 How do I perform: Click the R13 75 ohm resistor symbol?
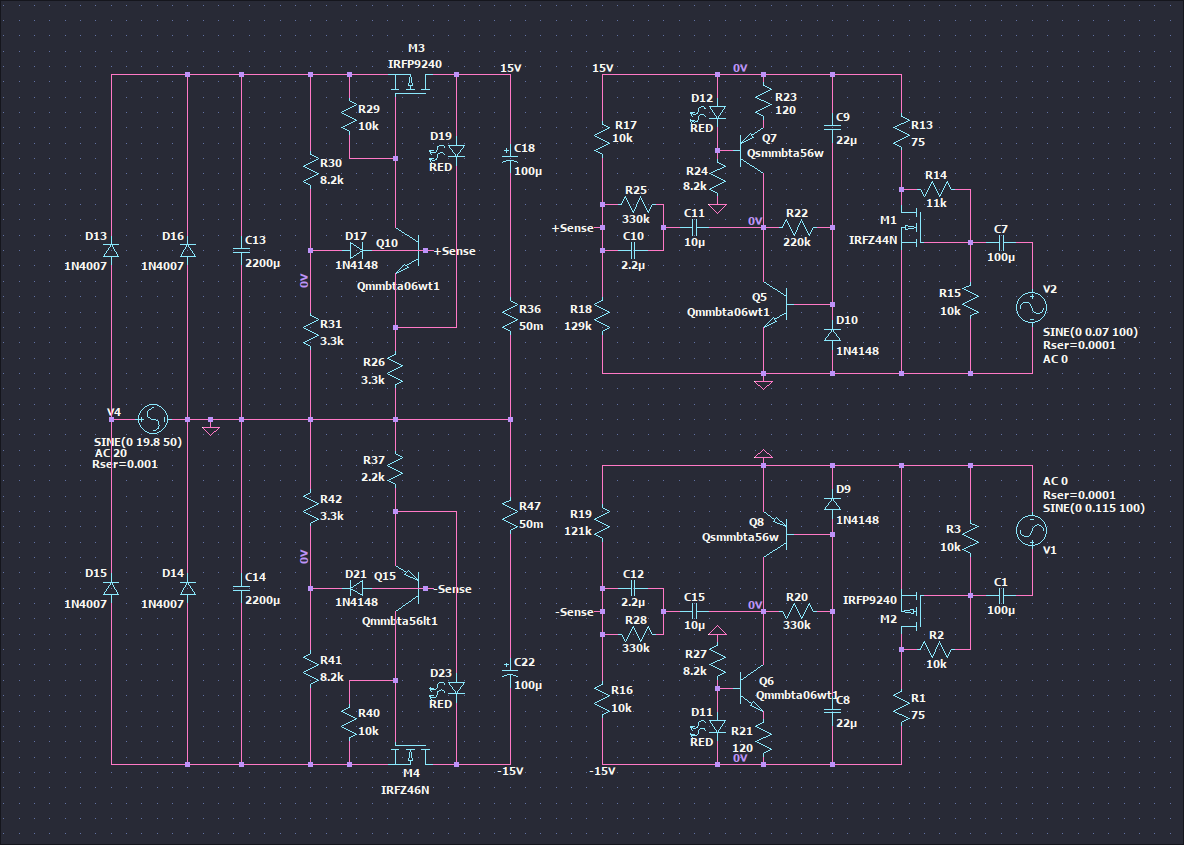click(x=901, y=131)
